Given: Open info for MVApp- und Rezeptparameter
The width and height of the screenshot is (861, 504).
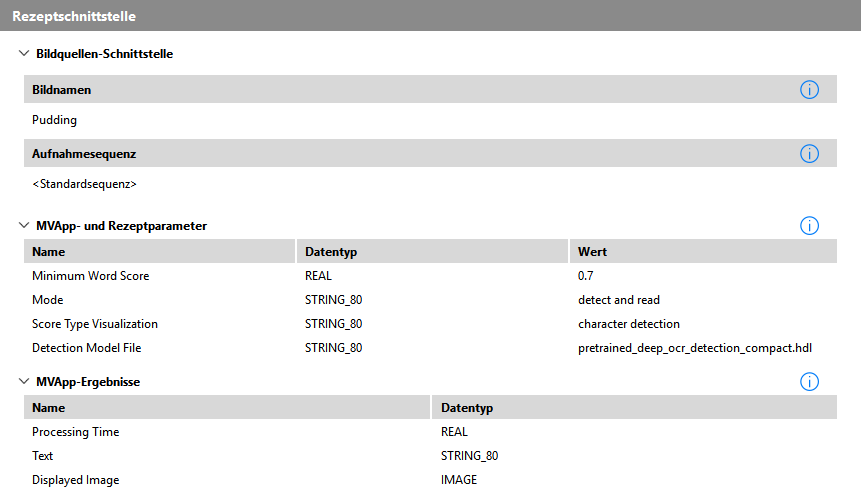Looking at the screenshot, I should click(809, 226).
